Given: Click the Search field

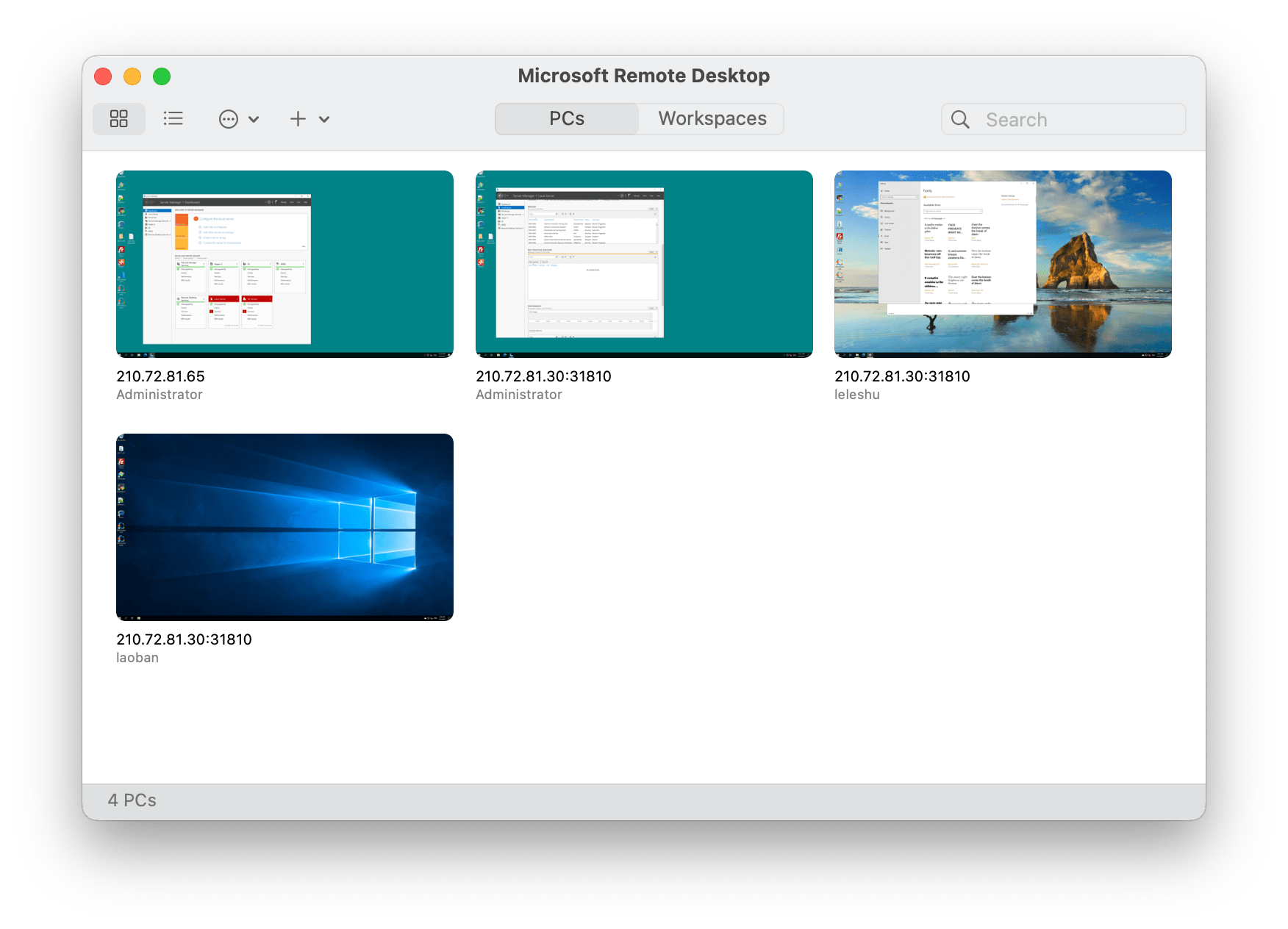Looking at the screenshot, I should pyautogui.click(x=1063, y=119).
